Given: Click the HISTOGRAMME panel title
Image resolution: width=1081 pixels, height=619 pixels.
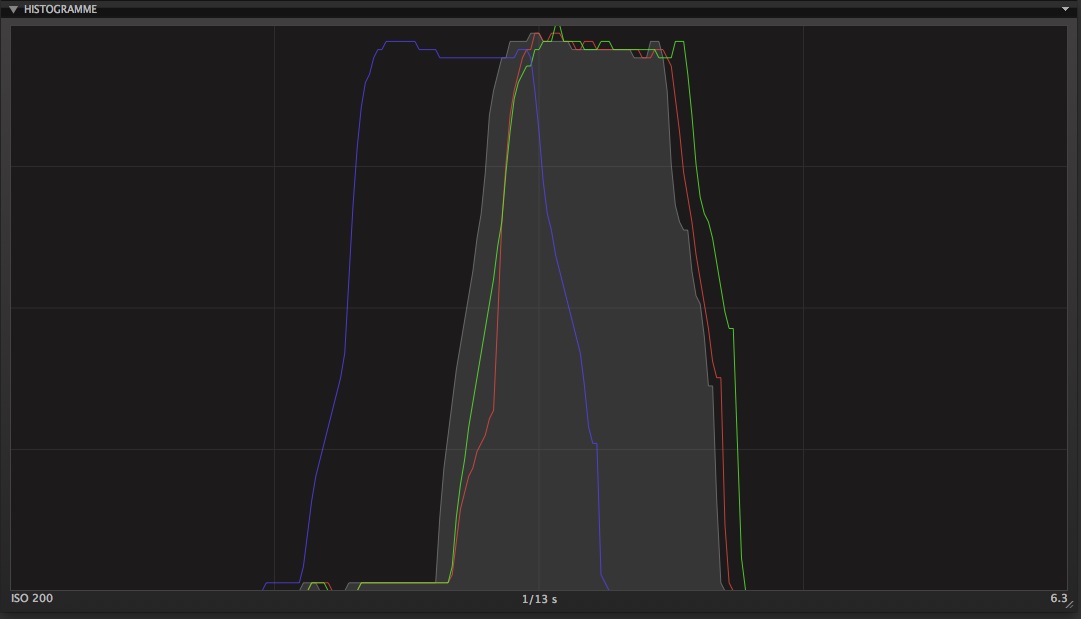Looking at the screenshot, I should click(x=60, y=10).
